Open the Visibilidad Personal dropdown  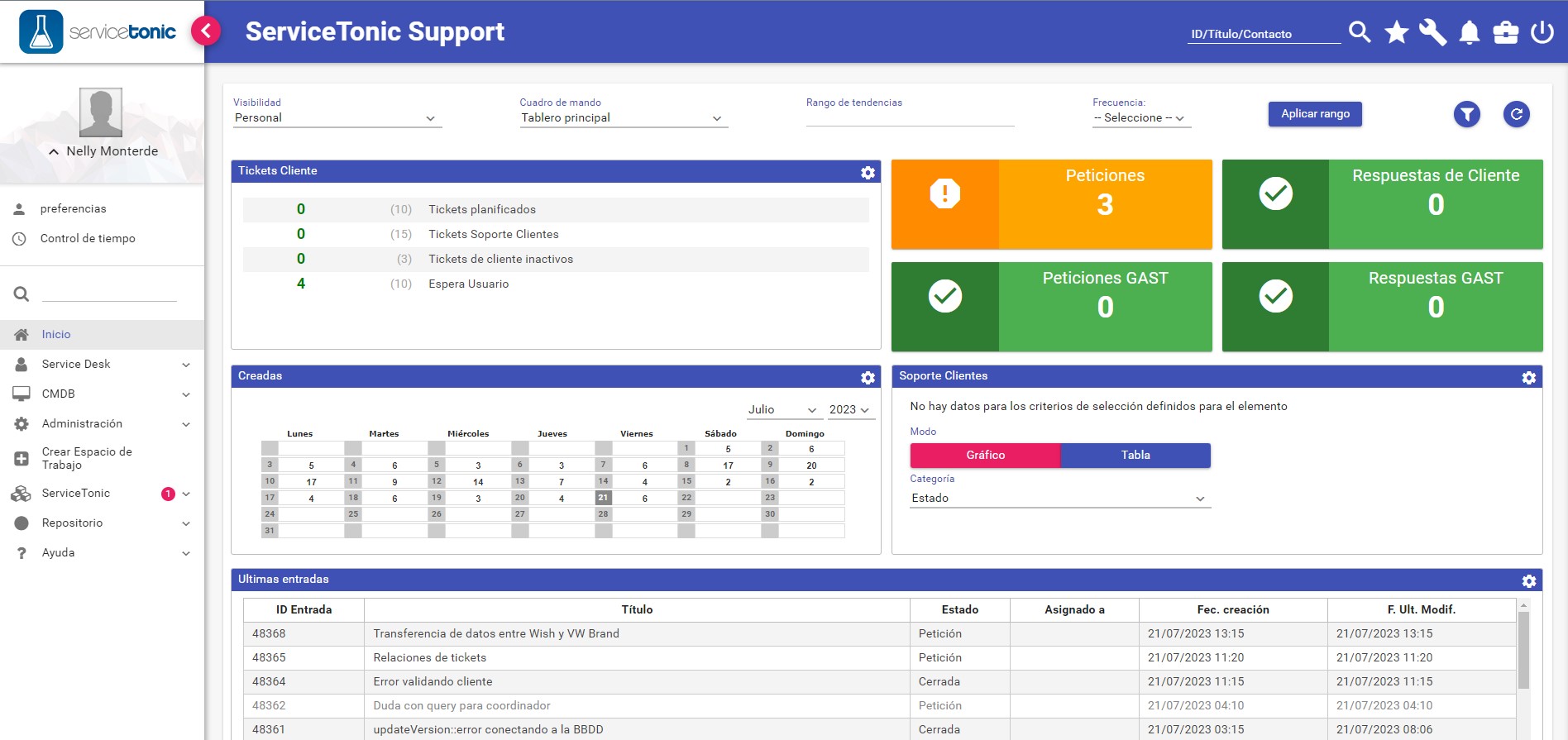click(x=337, y=118)
